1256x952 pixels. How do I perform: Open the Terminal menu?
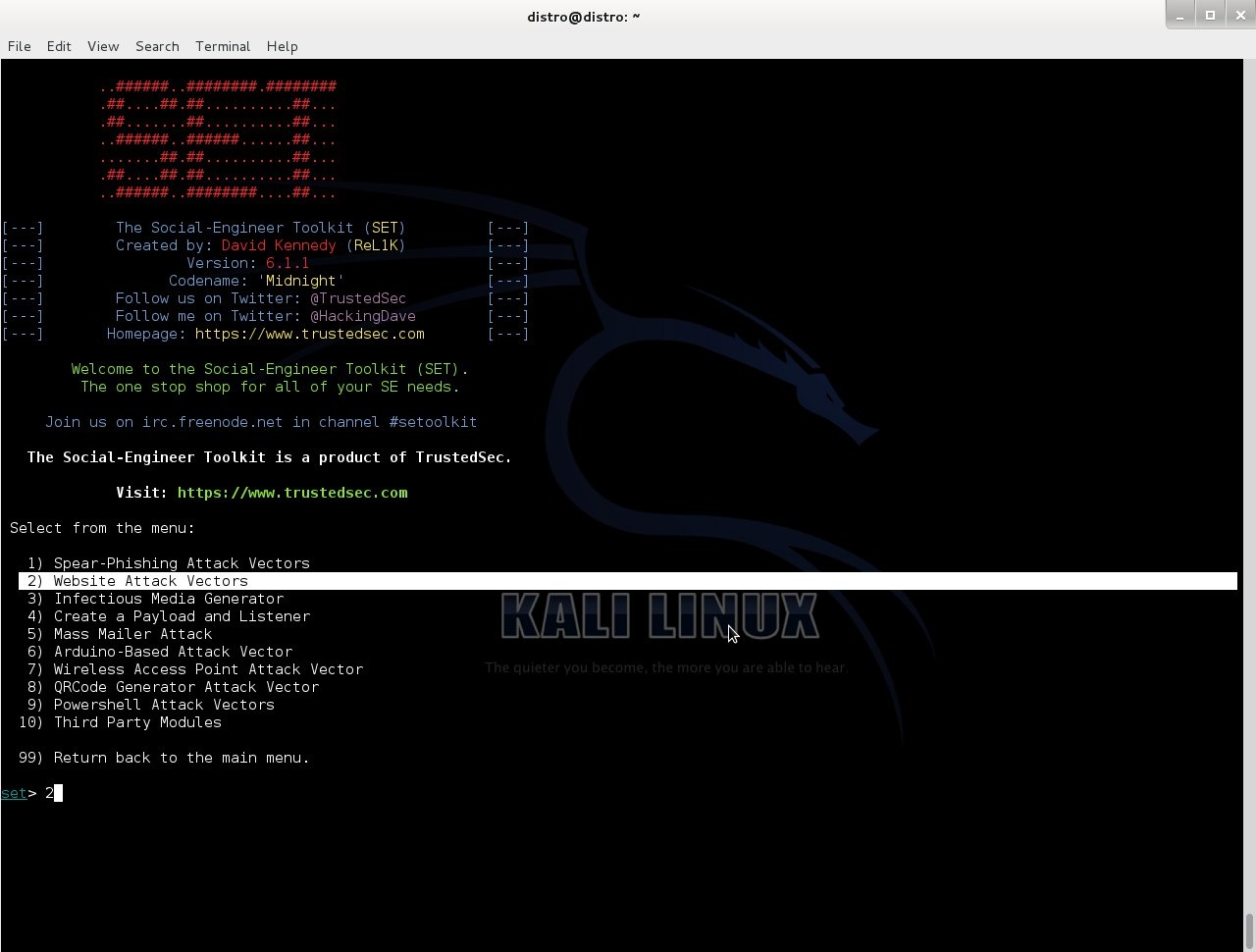point(223,46)
